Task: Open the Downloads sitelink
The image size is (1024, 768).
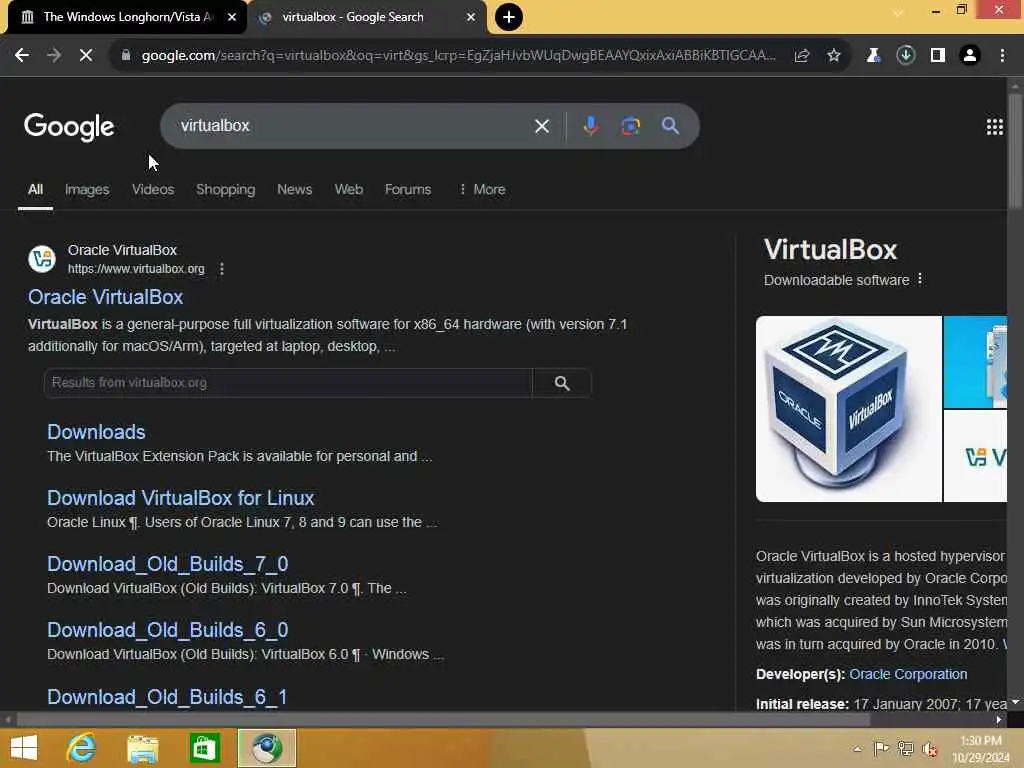Action: click(x=96, y=432)
